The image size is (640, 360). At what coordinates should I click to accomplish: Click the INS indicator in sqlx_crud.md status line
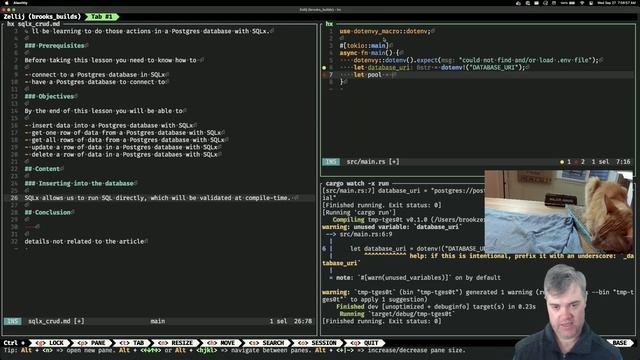[x=12, y=321]
